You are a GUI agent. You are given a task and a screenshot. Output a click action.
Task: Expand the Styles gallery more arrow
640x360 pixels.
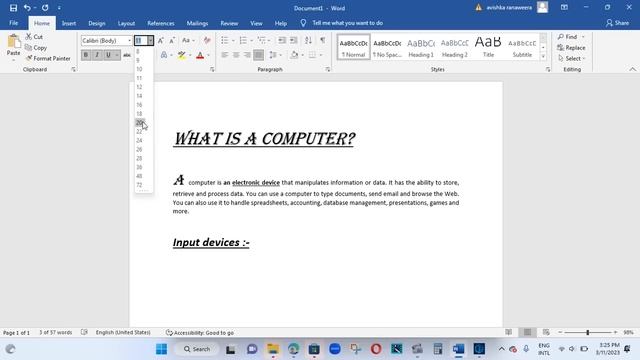(543, 56)
